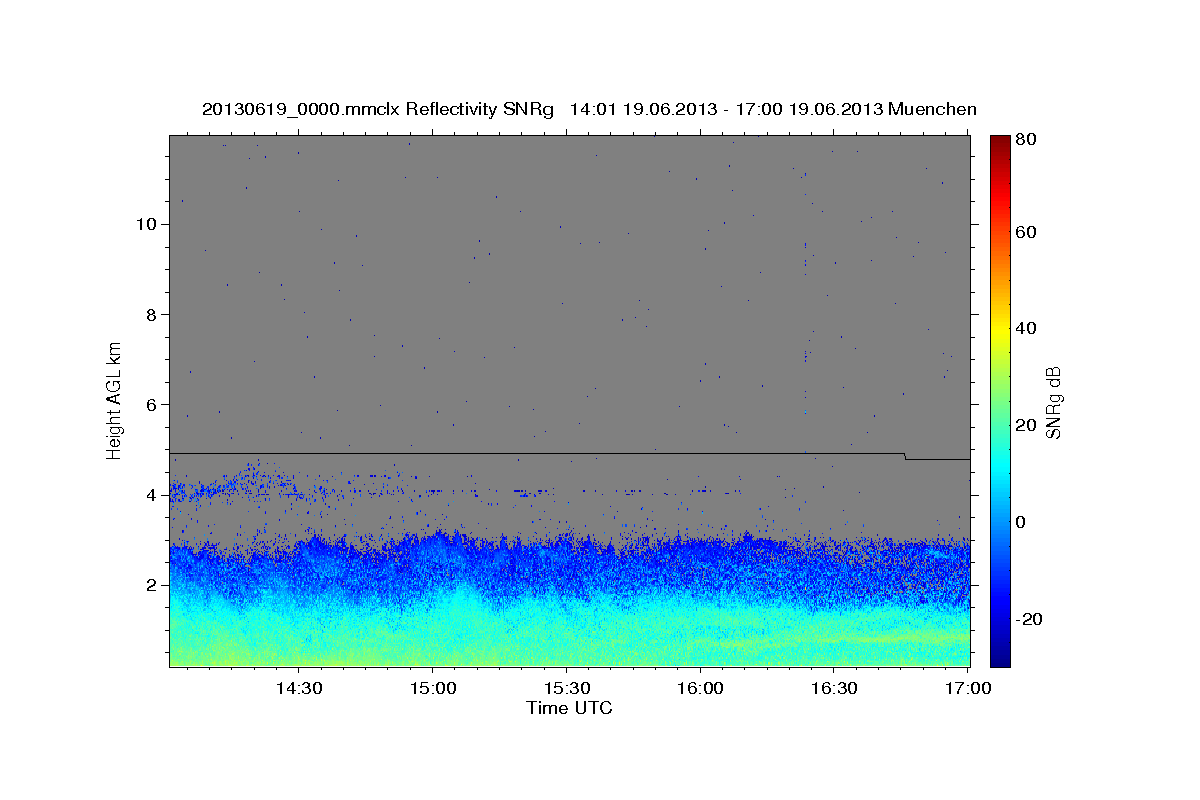The height and width of the screenshot is (800, 1200).
Task: Click the 16:30 time tick label
Action: 835,688
